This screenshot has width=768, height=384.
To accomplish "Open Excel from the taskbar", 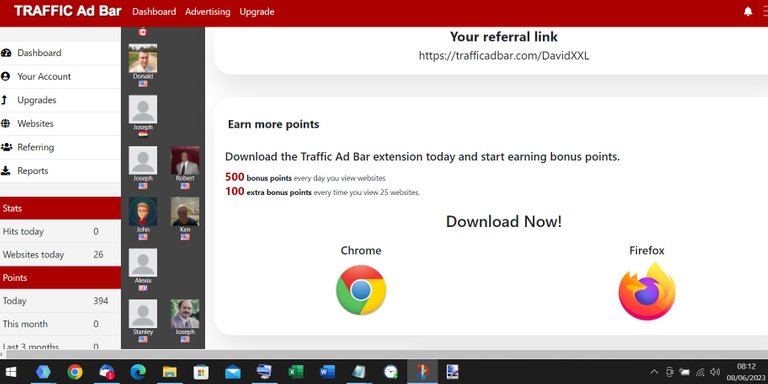I will point(296,372).
